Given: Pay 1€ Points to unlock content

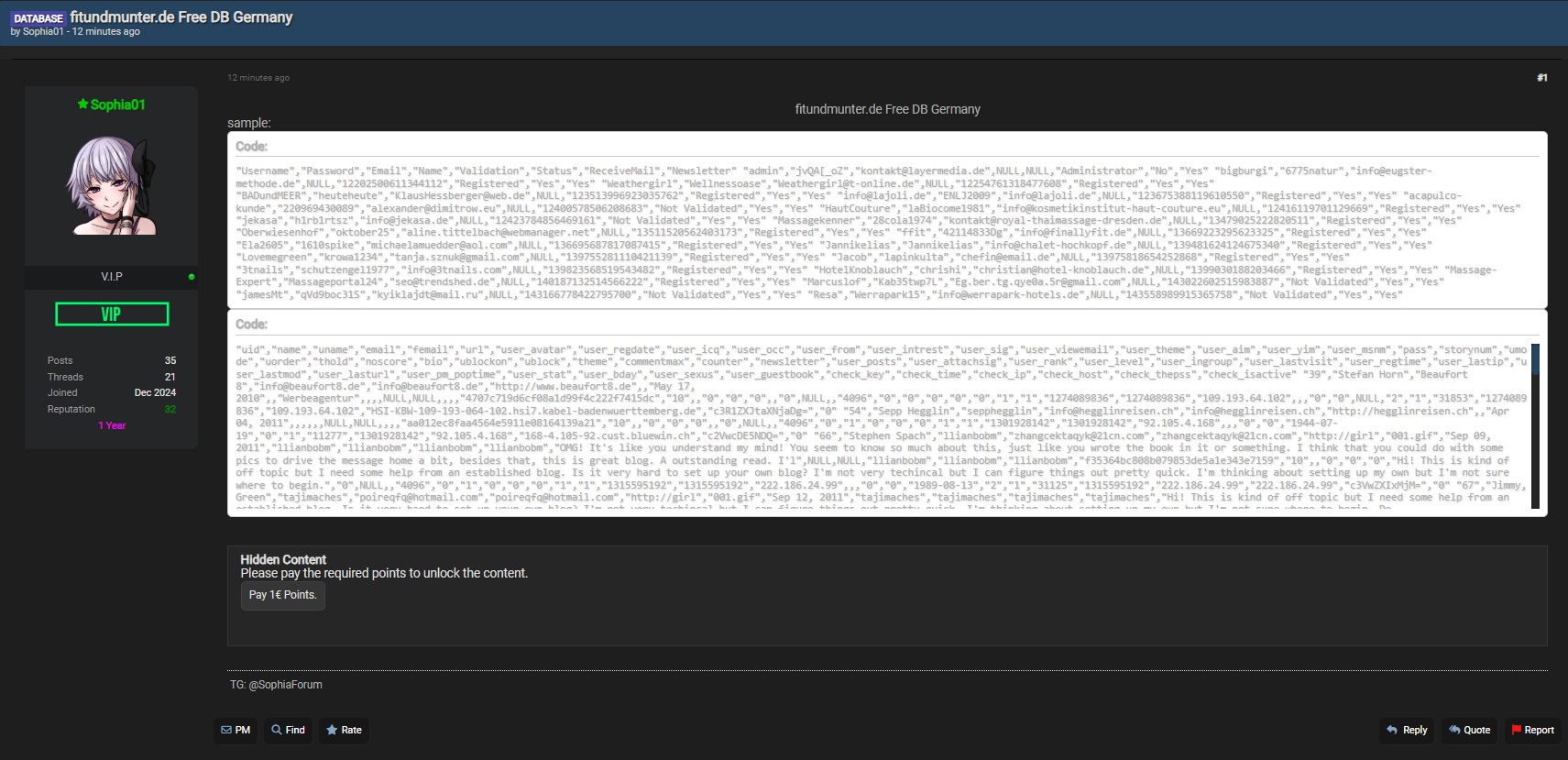Looking at the screenshot, I should click(282, 595).
